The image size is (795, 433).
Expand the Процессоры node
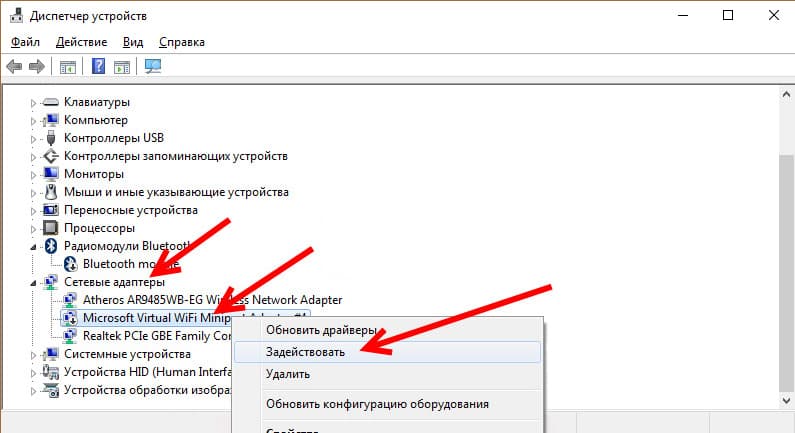pyautogui.click(x=33, y=229)
